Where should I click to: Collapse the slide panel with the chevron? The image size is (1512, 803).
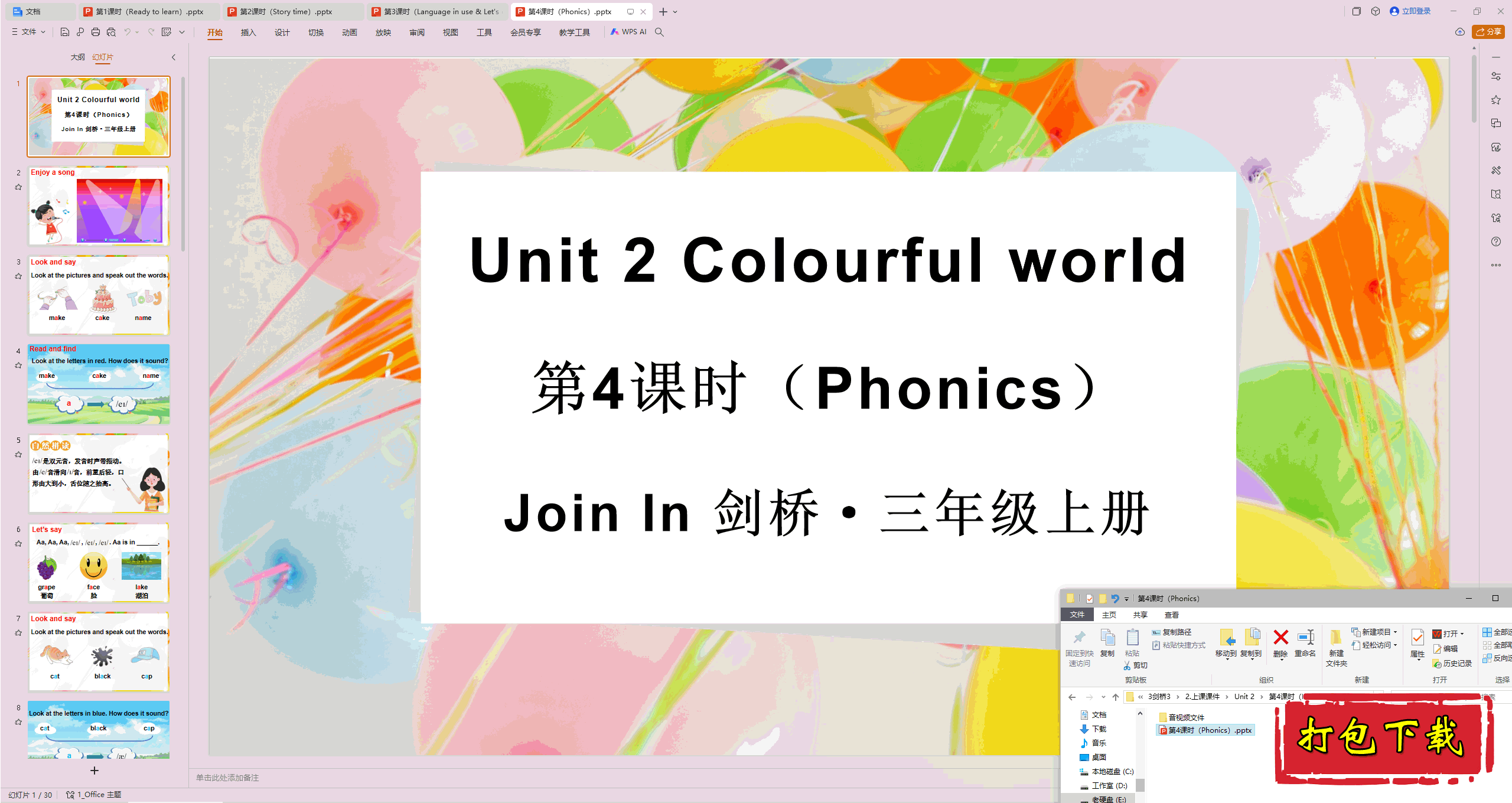click(174, 57)
